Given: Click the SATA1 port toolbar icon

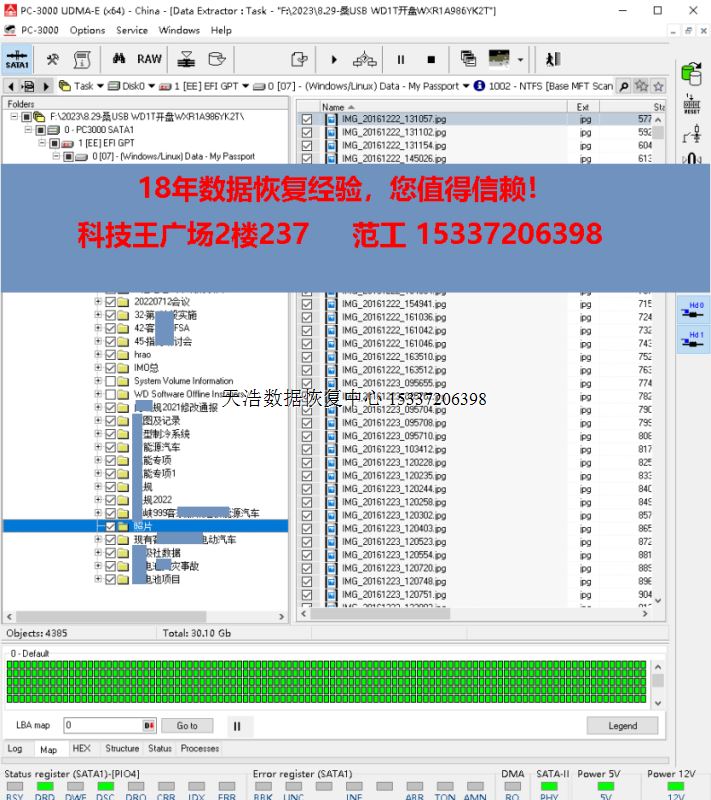Looking at the screenshot, I should pyautogui.click(x=17, y=59).
